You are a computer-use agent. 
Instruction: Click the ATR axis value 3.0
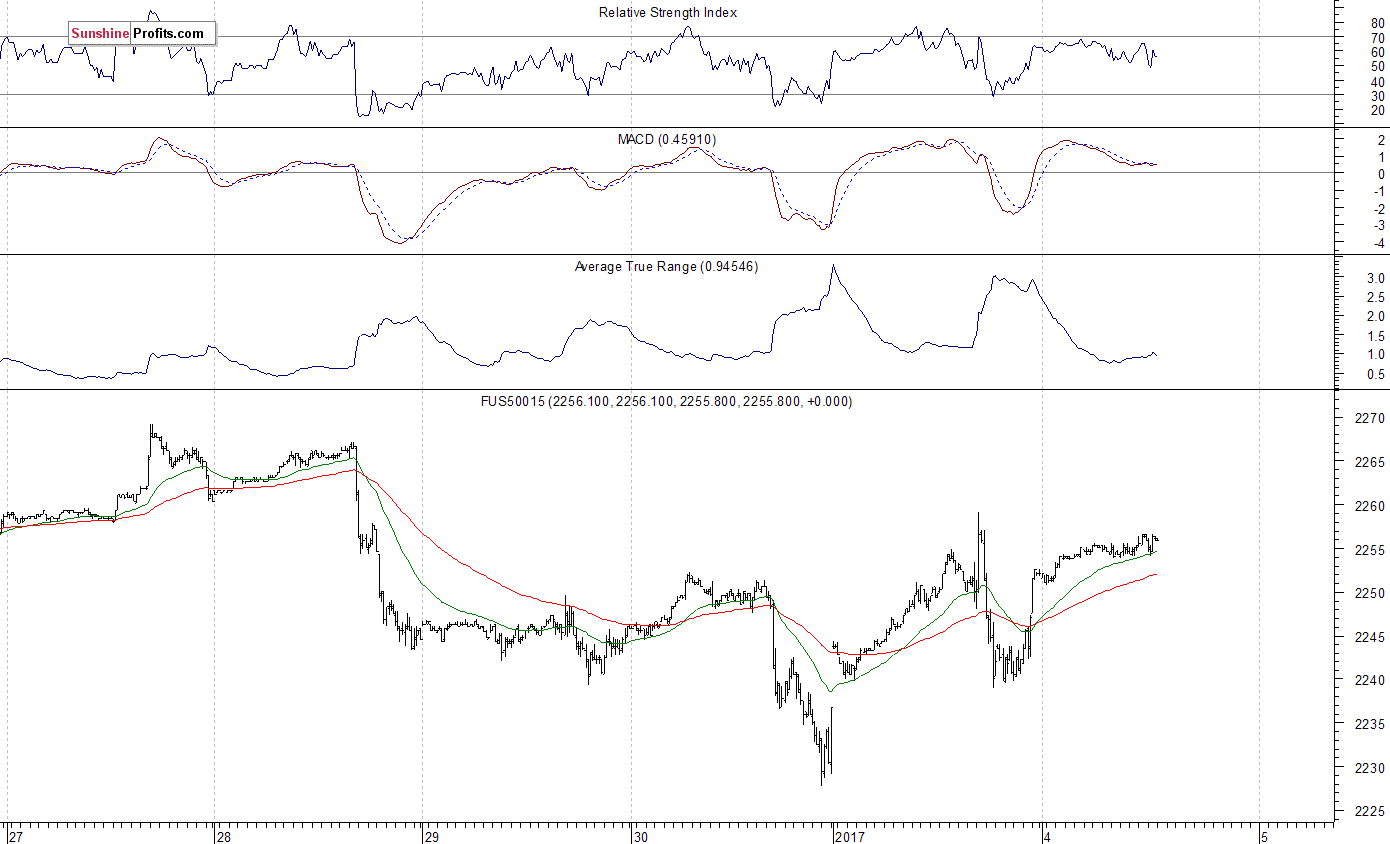pos(1375,279)
